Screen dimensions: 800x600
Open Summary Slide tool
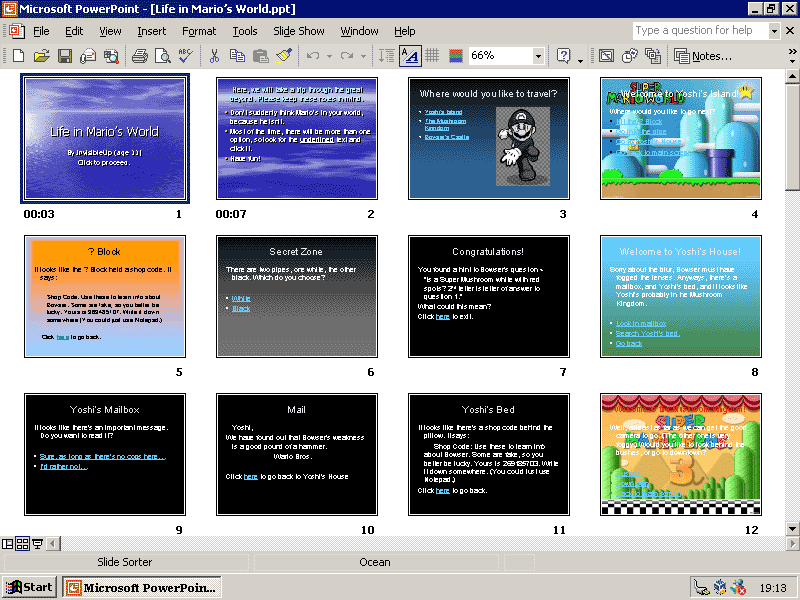click(x=653, y=56)
